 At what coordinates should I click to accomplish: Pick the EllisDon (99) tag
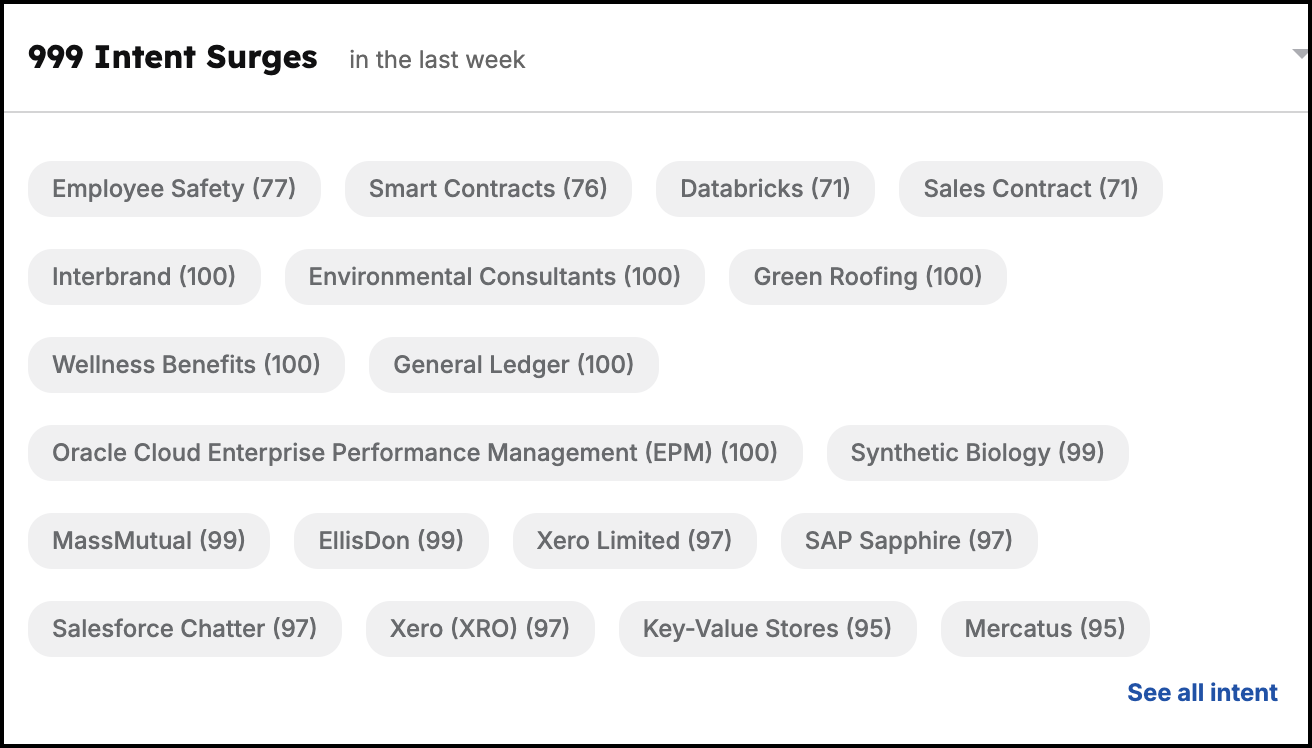click(x=391, y=541)
